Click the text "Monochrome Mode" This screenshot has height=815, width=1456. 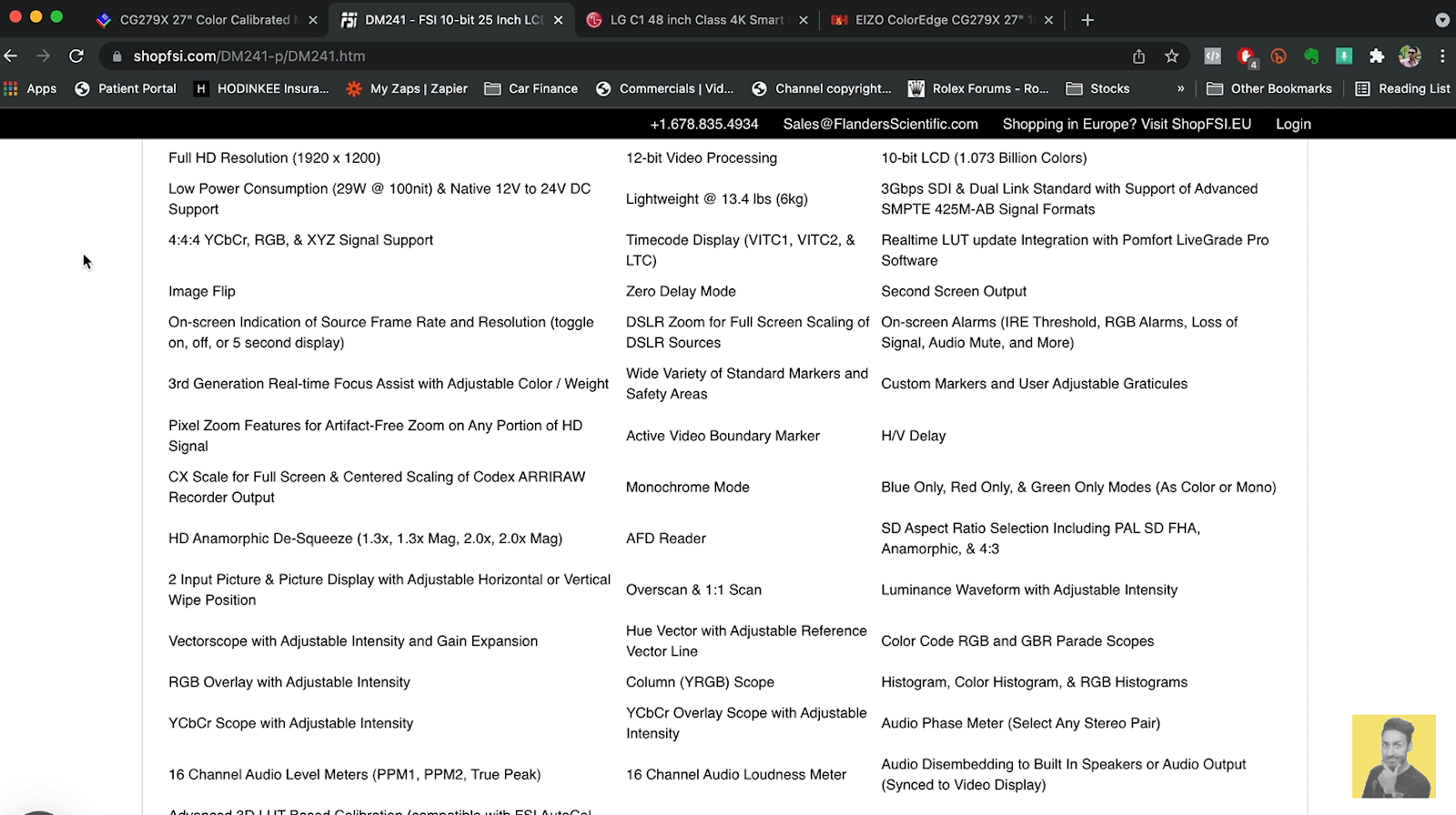(688, 488)
